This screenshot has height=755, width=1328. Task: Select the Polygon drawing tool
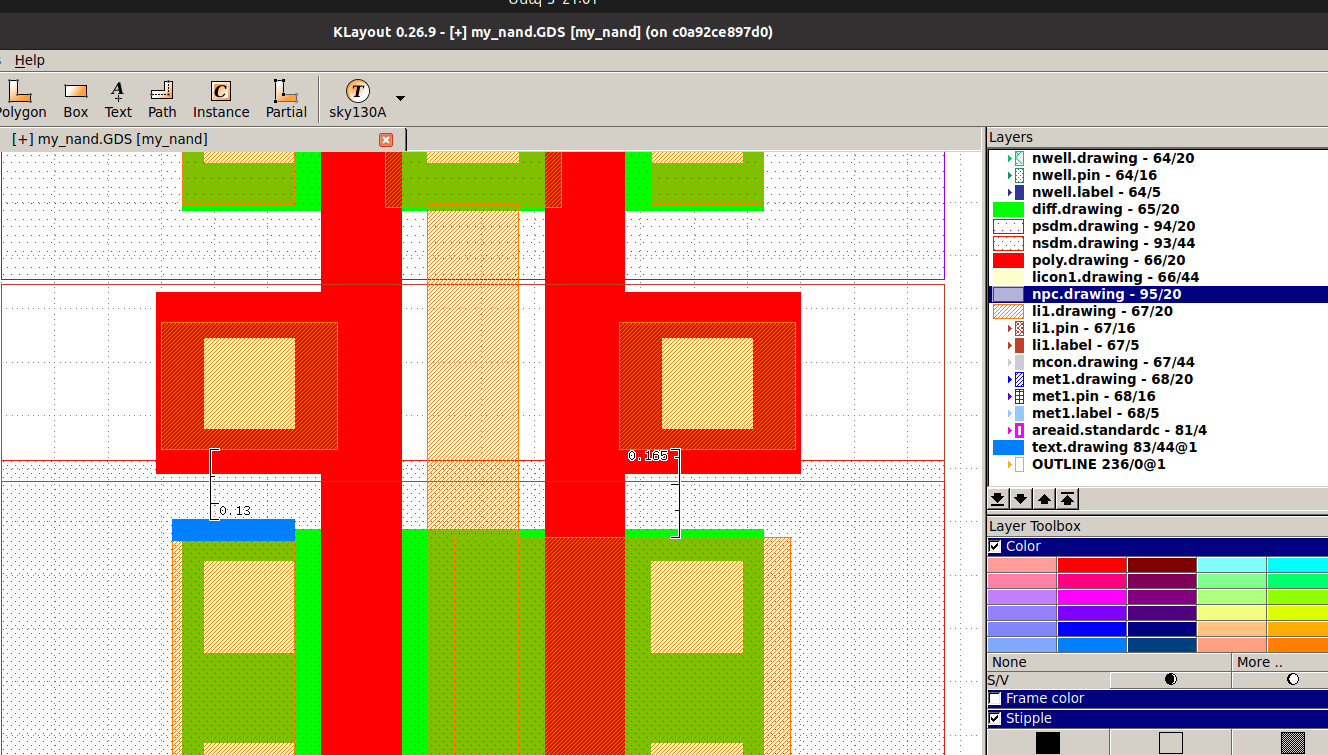coord(23,100)
